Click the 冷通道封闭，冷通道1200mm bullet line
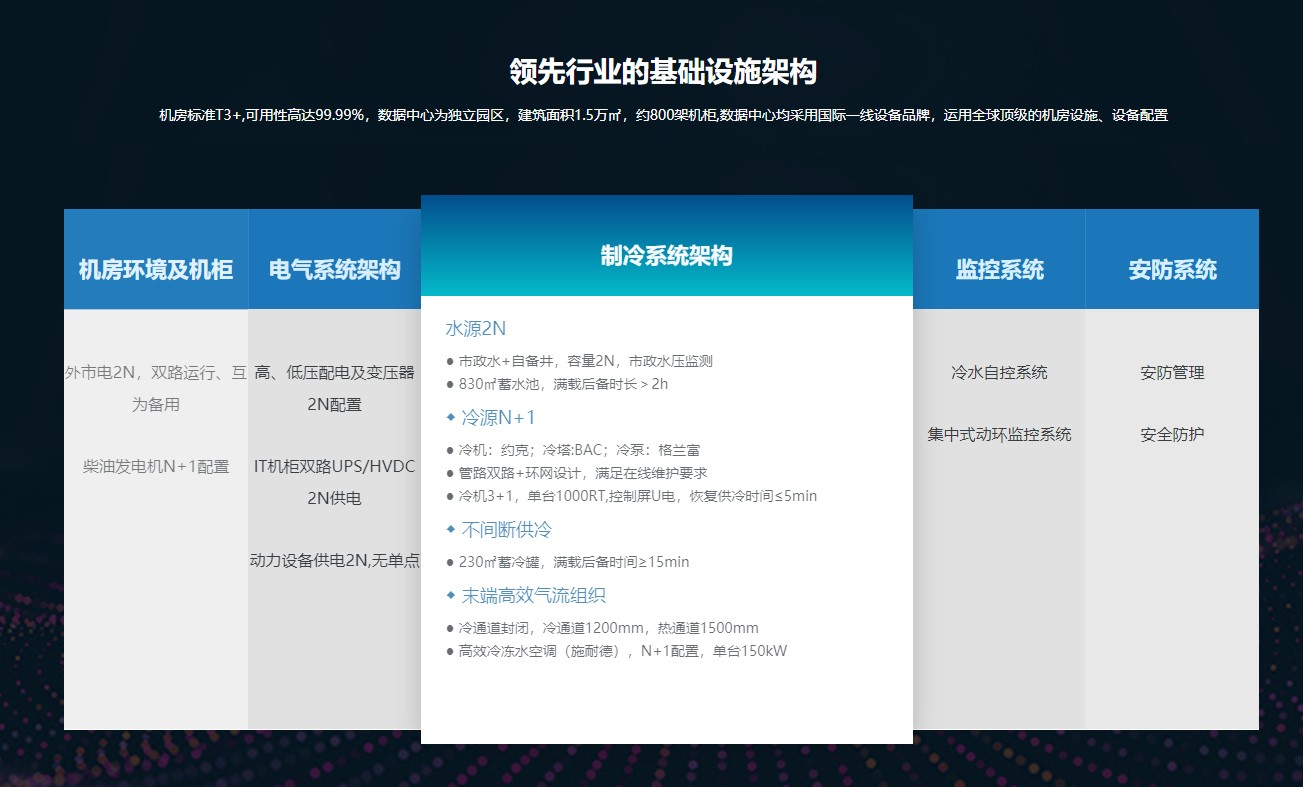The height and width of the screenshot is (787, 1303). pyautogui.click(x=602, y=628)
